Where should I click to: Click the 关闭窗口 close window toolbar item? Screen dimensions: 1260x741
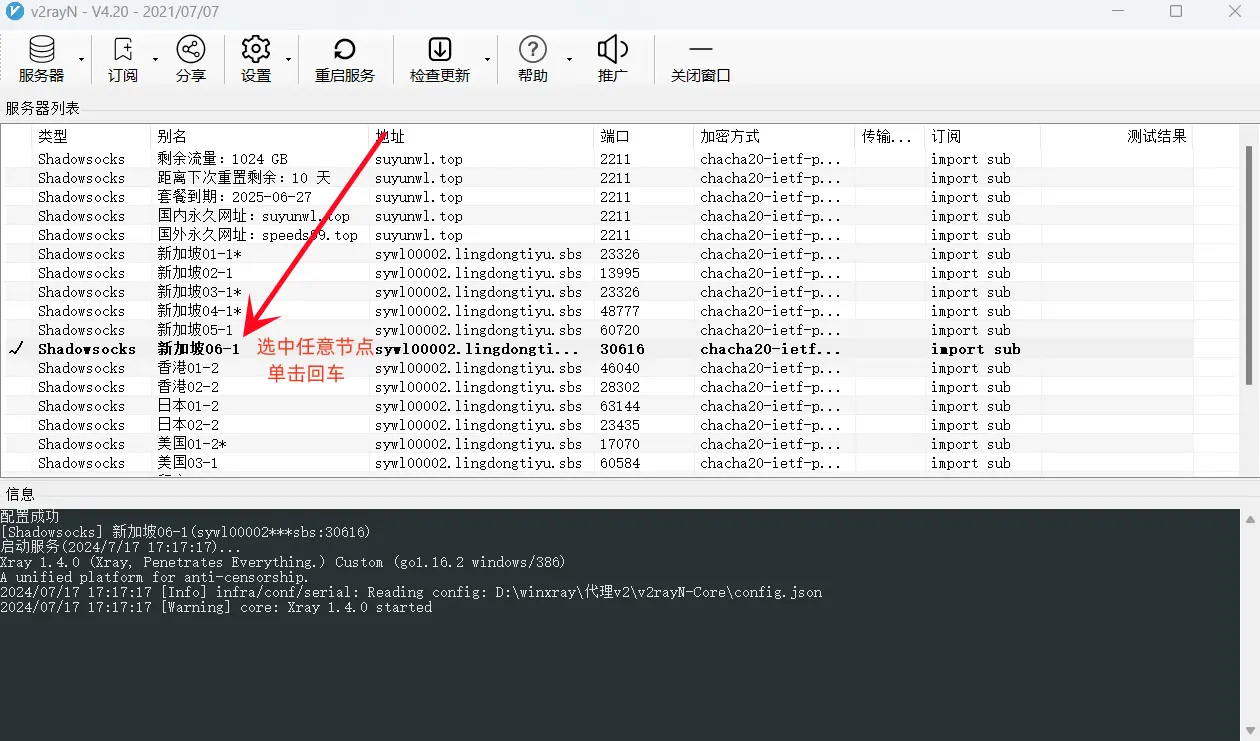701,59
